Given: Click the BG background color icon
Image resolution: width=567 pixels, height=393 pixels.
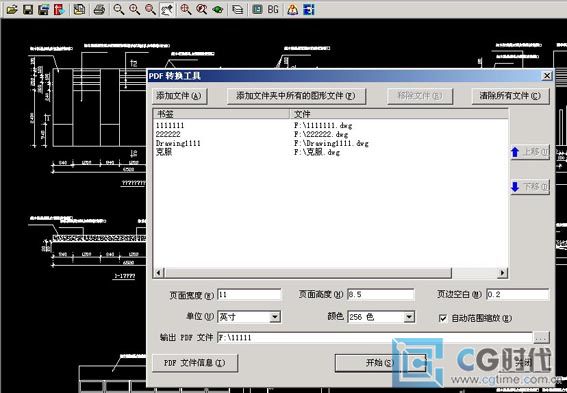Looking at the screenshot, I should (x=273, y=9).
